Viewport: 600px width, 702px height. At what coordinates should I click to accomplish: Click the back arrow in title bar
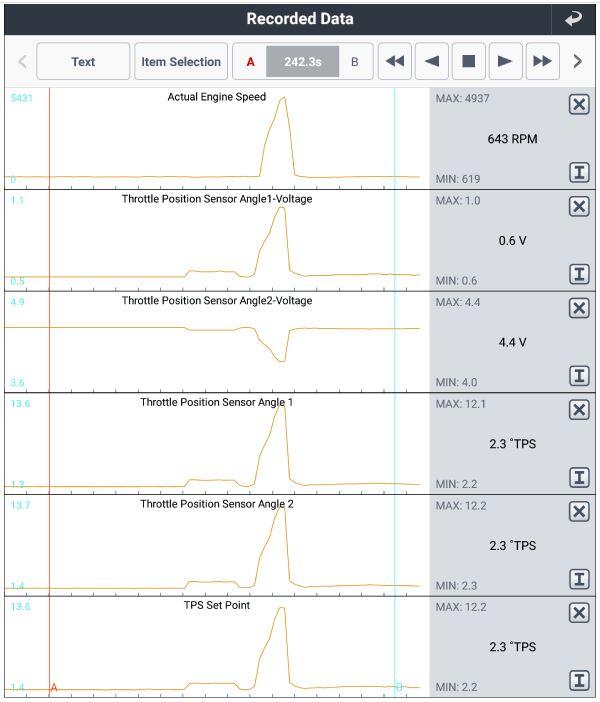coord(573,19)
